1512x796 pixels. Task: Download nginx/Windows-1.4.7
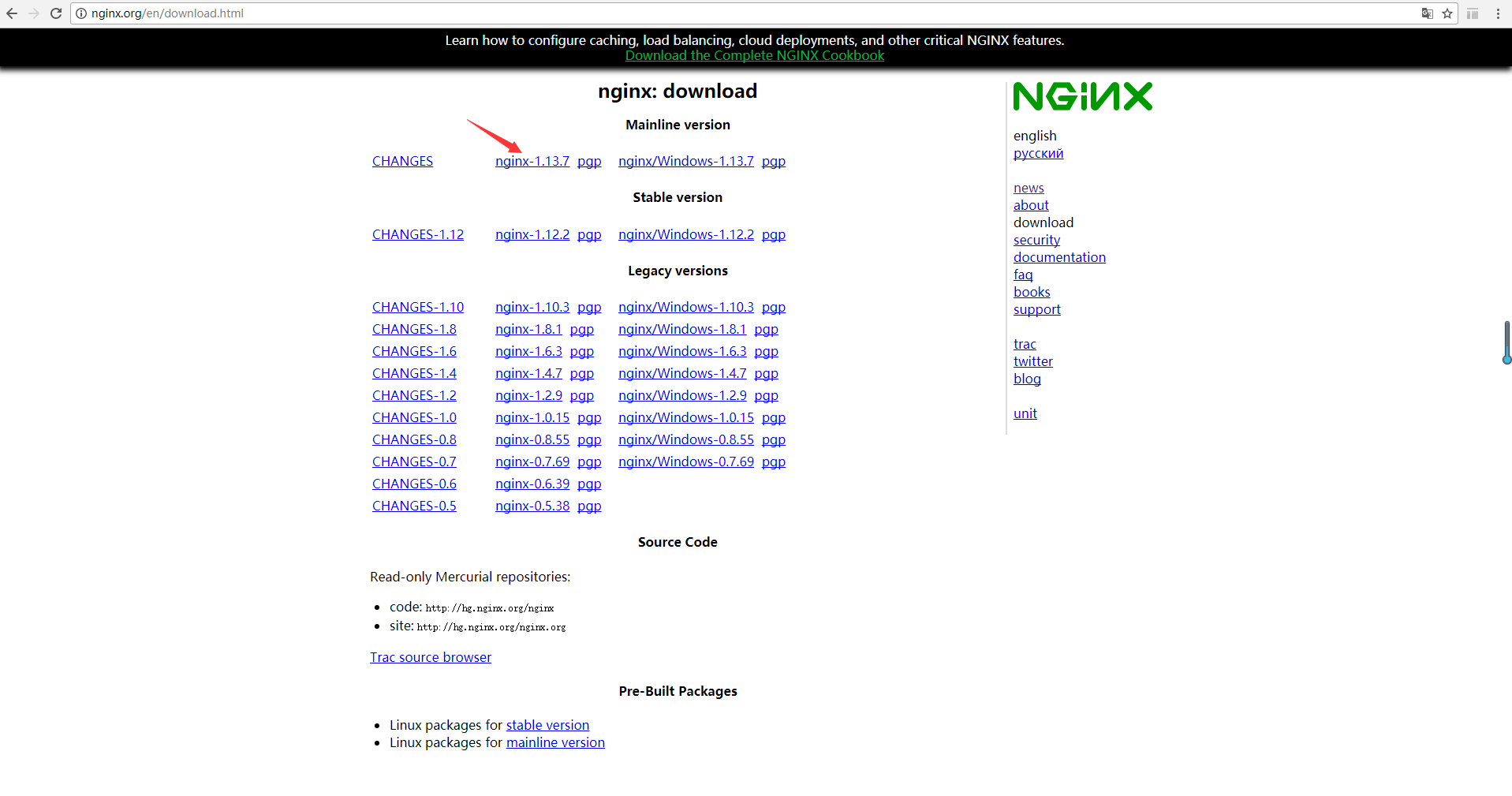point(682,373)
